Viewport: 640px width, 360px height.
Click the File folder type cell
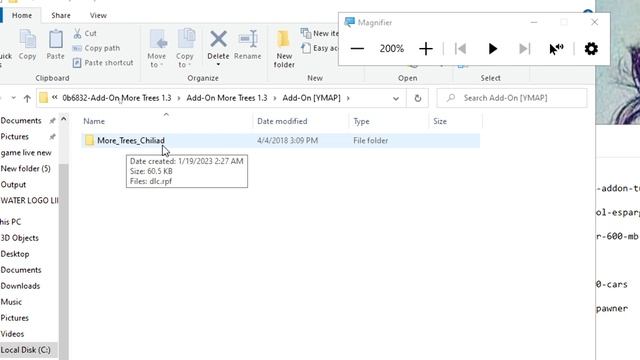coord(371,140)
